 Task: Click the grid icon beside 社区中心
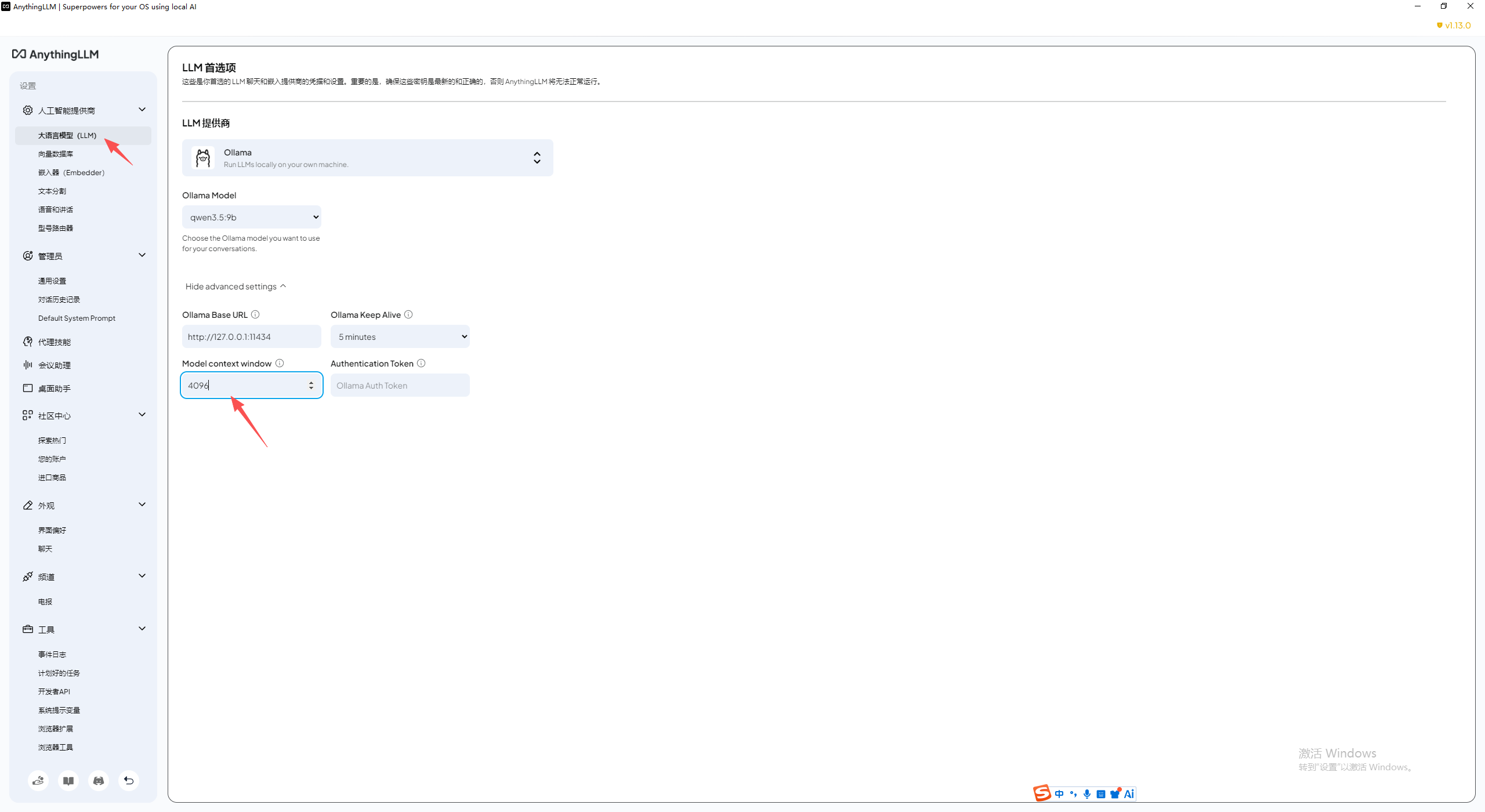[x=27, y=415]
